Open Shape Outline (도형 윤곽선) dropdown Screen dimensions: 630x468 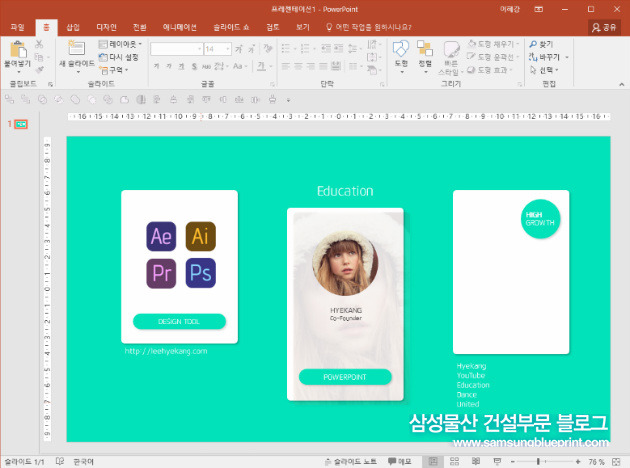coord(493,57)
